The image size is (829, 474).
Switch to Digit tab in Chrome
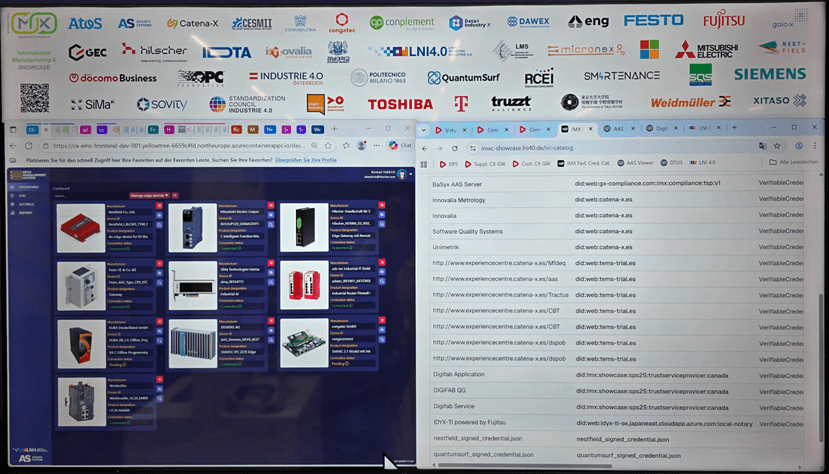(x=661, y=128)
